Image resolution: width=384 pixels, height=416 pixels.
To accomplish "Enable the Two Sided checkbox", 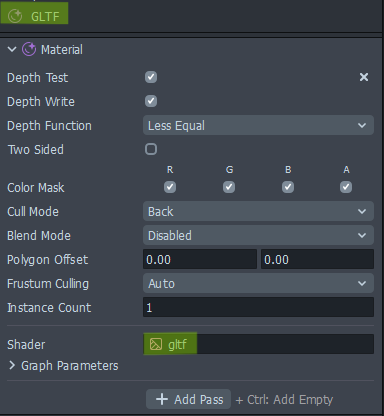I will tap(151, 149).
